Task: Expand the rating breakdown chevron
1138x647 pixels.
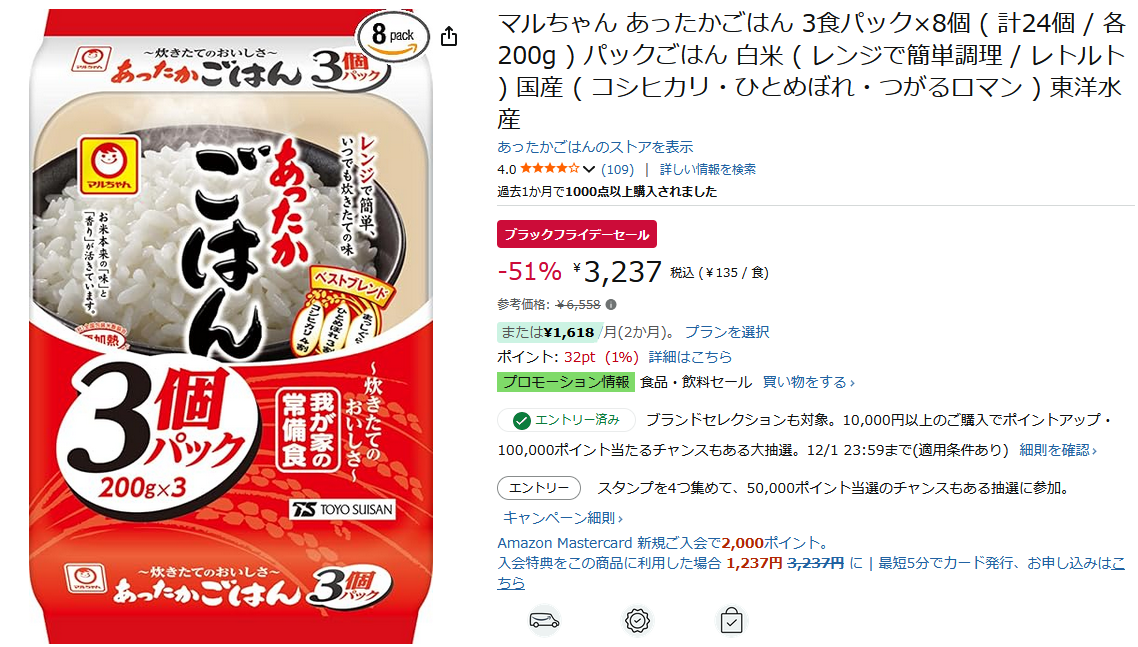Action: [589, 169]
